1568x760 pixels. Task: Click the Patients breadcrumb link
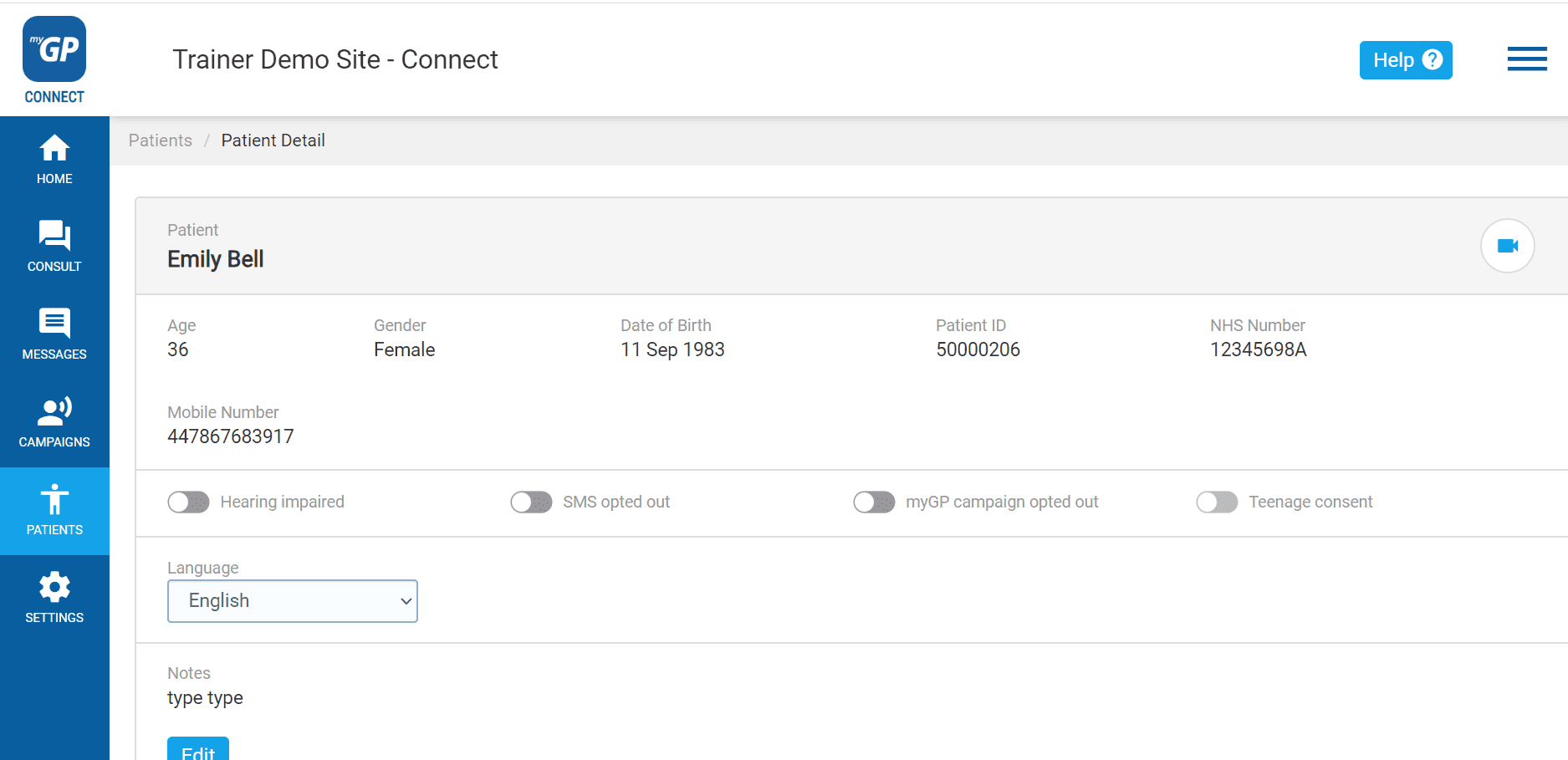161,140
